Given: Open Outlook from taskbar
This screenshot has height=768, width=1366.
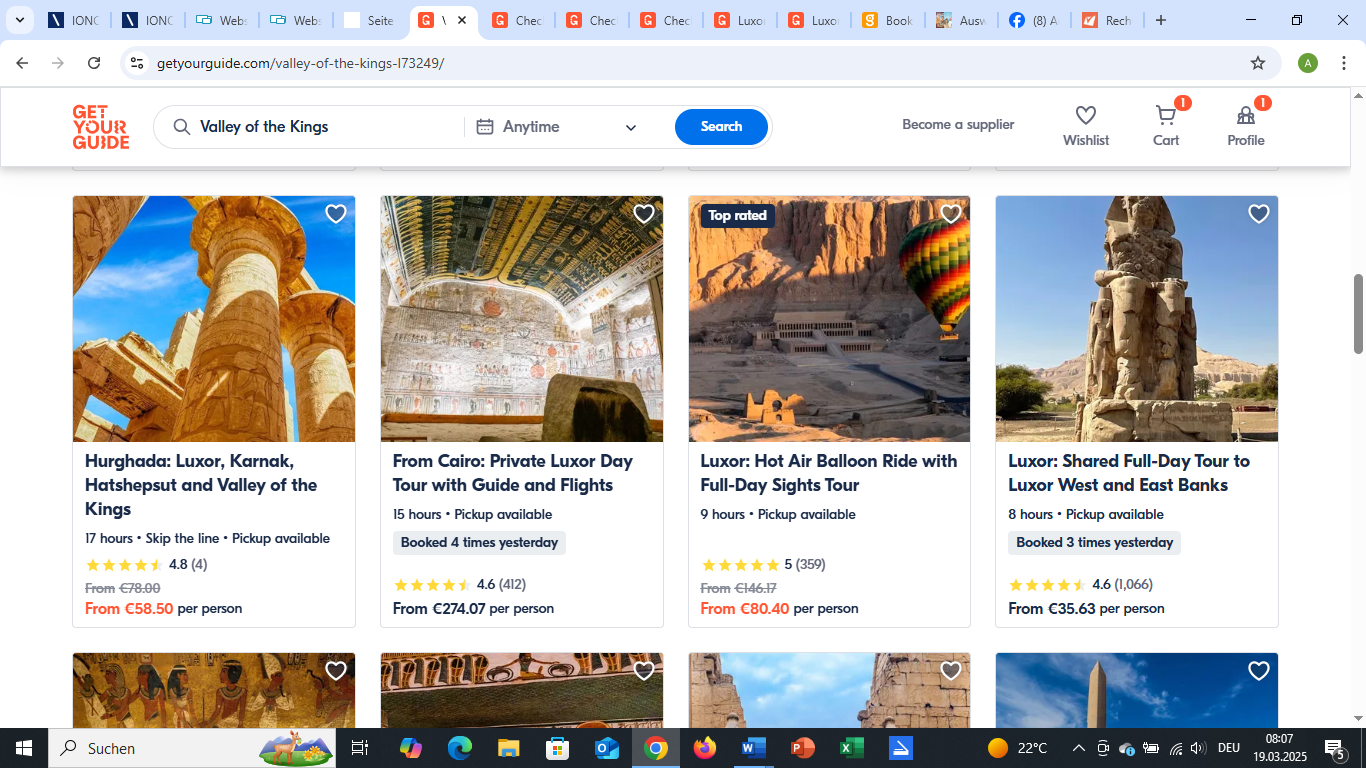Looking at the screenshot, I should pos(606,748).
